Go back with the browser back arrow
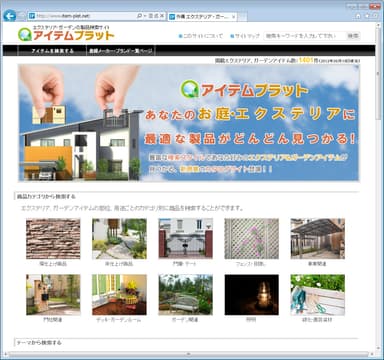This screenshot has height=360, width=384. (x=9, y=15)
